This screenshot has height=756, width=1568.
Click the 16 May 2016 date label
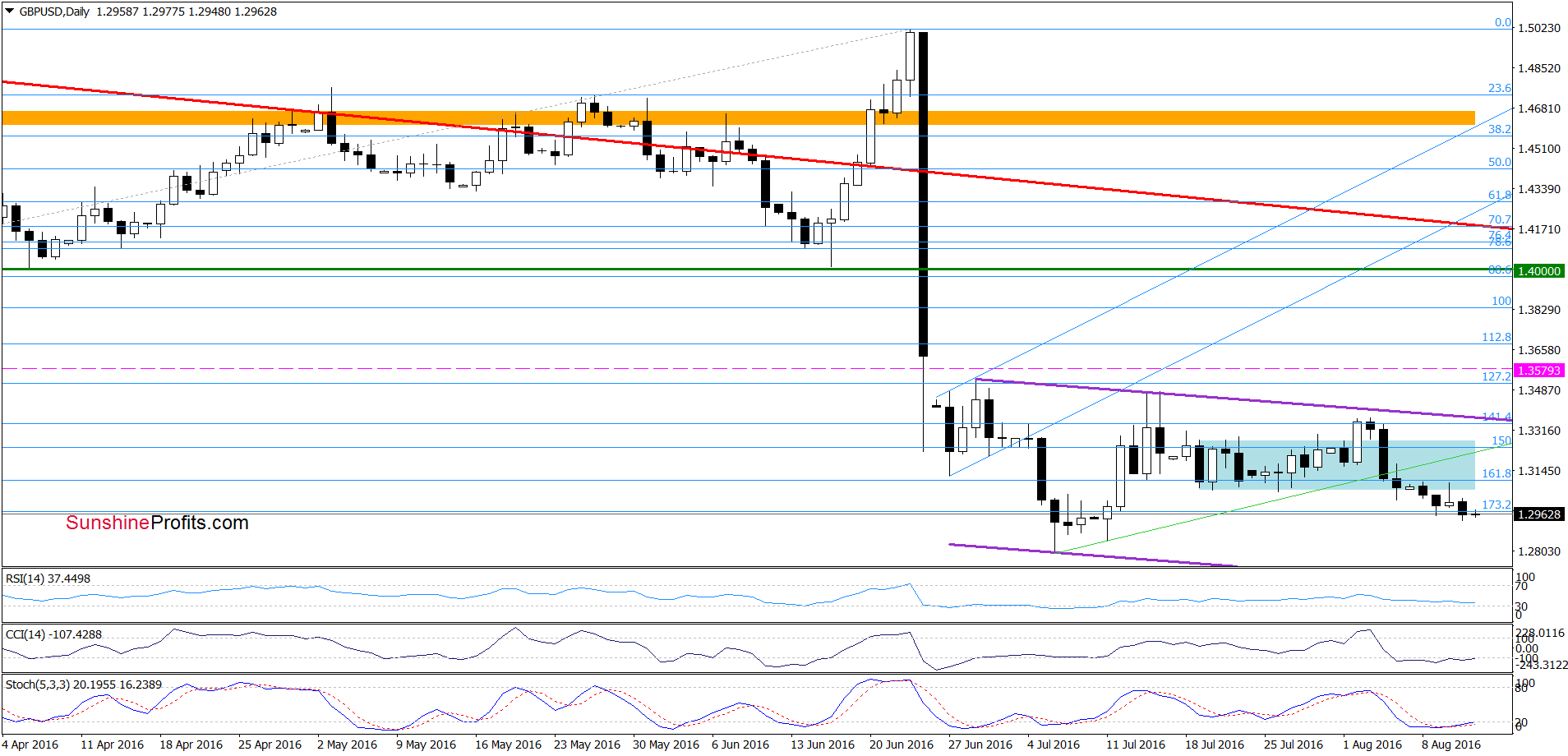tap(508, 744)
